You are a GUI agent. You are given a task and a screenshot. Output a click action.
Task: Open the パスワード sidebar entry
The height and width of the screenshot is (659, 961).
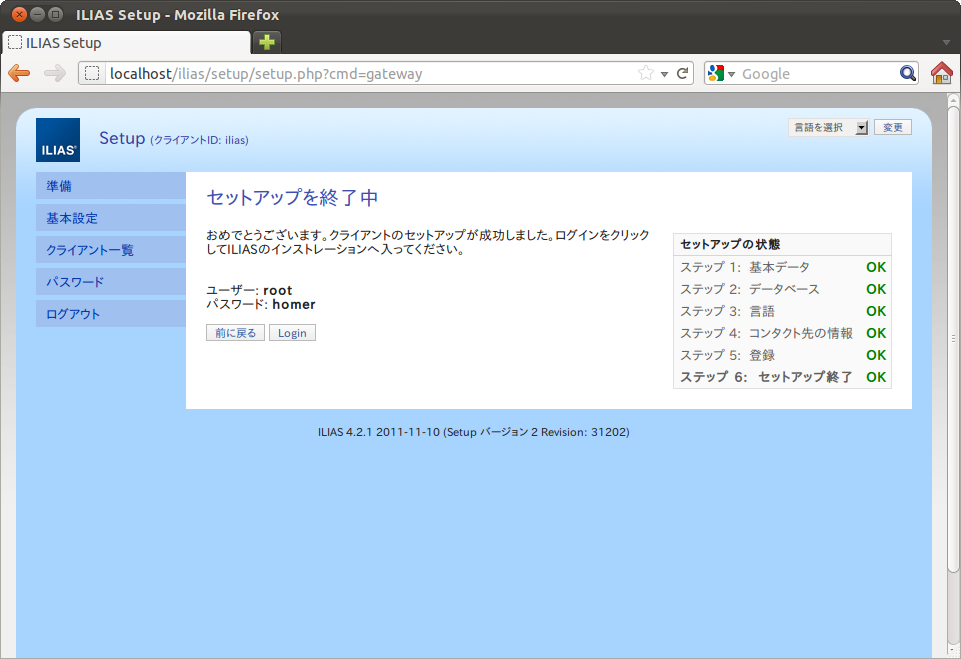[110, 282]
